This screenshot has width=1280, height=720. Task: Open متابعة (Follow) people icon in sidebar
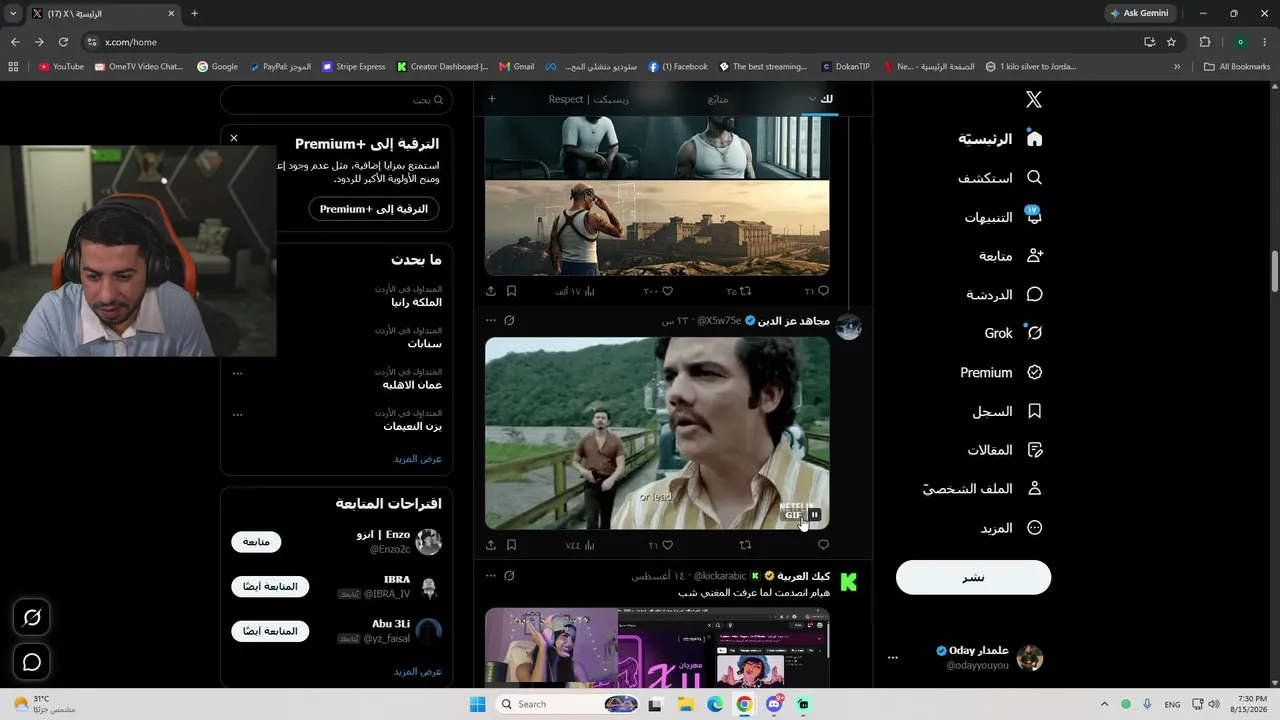(1034, 256)
